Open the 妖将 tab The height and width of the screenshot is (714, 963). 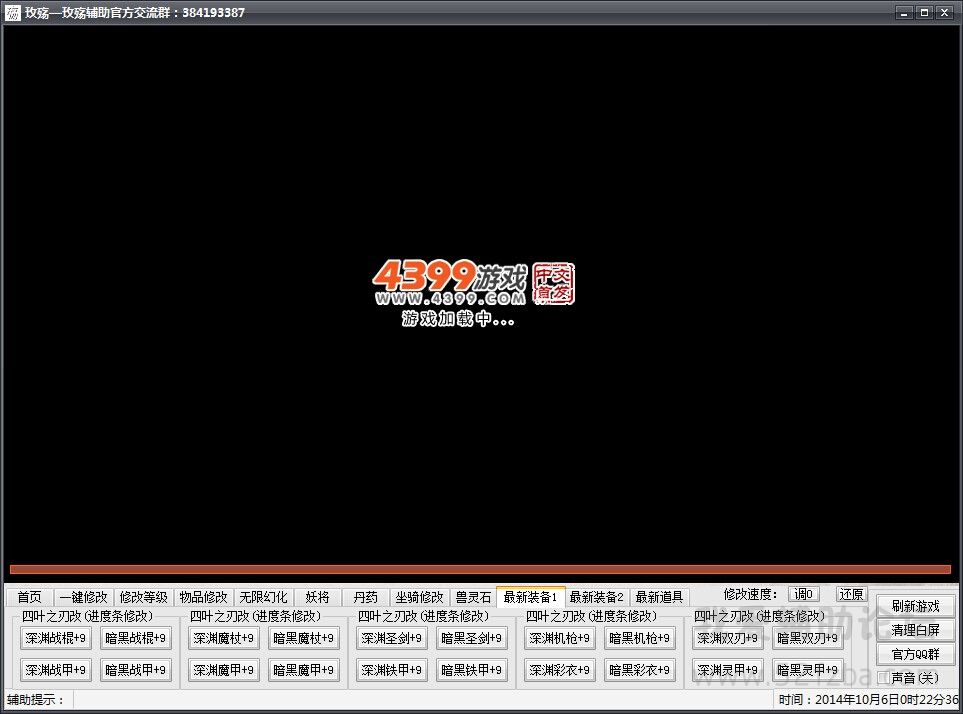317,597
